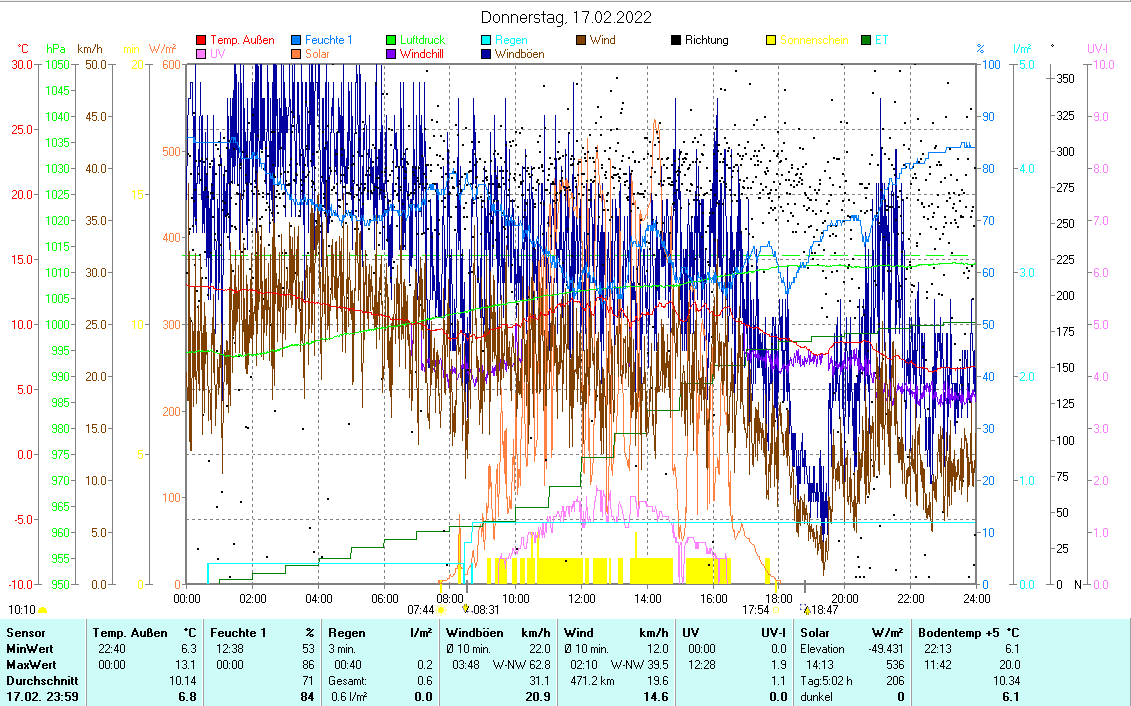Click the yellow Sonnenschein legend square
This screenshot has width=1131, height=706.
(771, 41)
